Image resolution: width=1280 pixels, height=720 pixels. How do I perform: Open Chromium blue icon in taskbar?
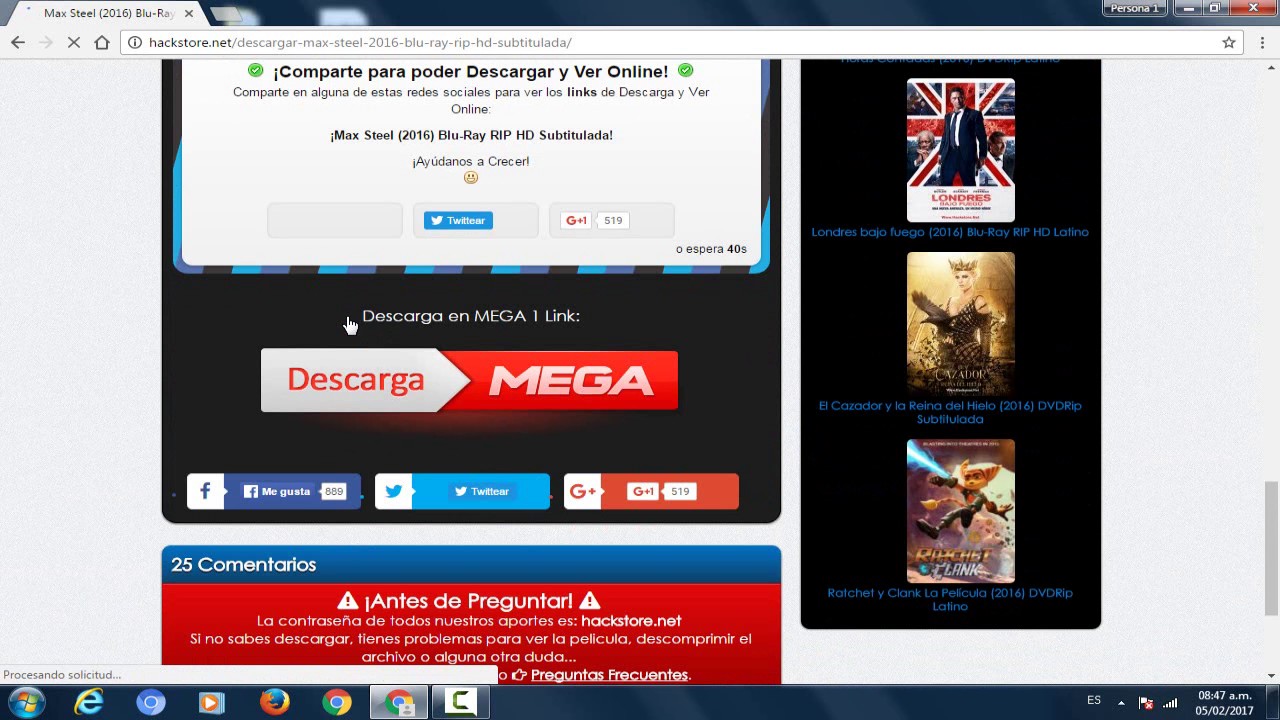[x=151, y=703]
